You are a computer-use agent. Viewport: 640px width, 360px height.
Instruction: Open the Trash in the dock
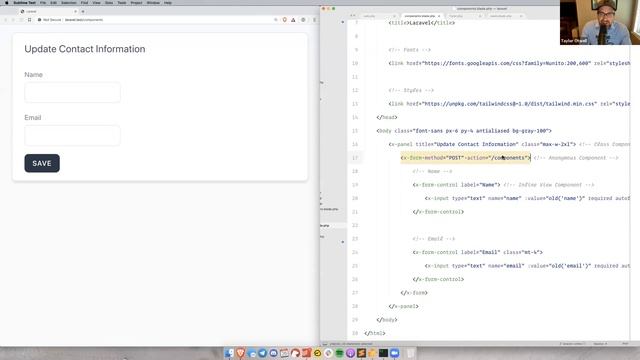411,353
